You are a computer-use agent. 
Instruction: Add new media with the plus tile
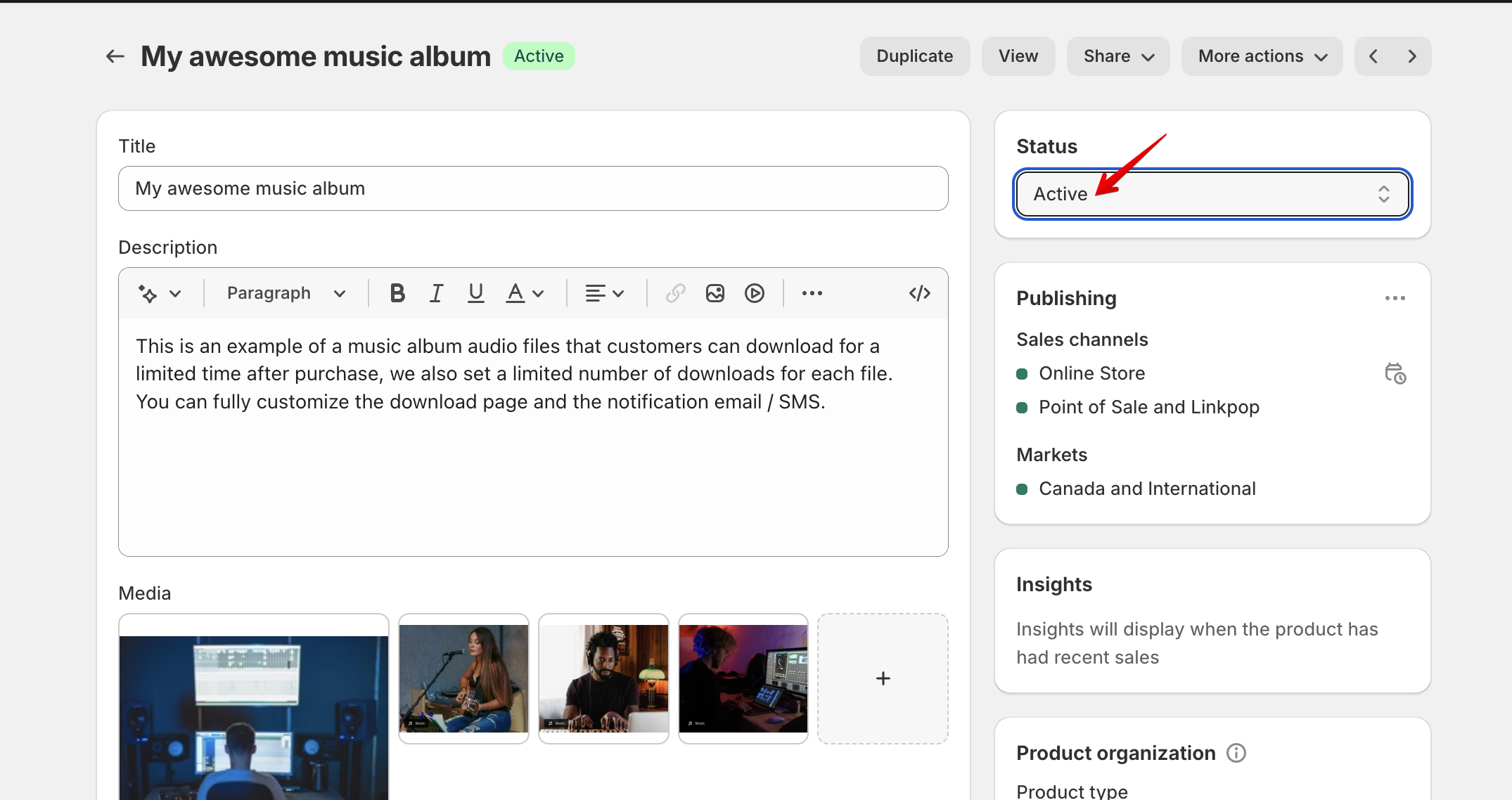(883, 678)
